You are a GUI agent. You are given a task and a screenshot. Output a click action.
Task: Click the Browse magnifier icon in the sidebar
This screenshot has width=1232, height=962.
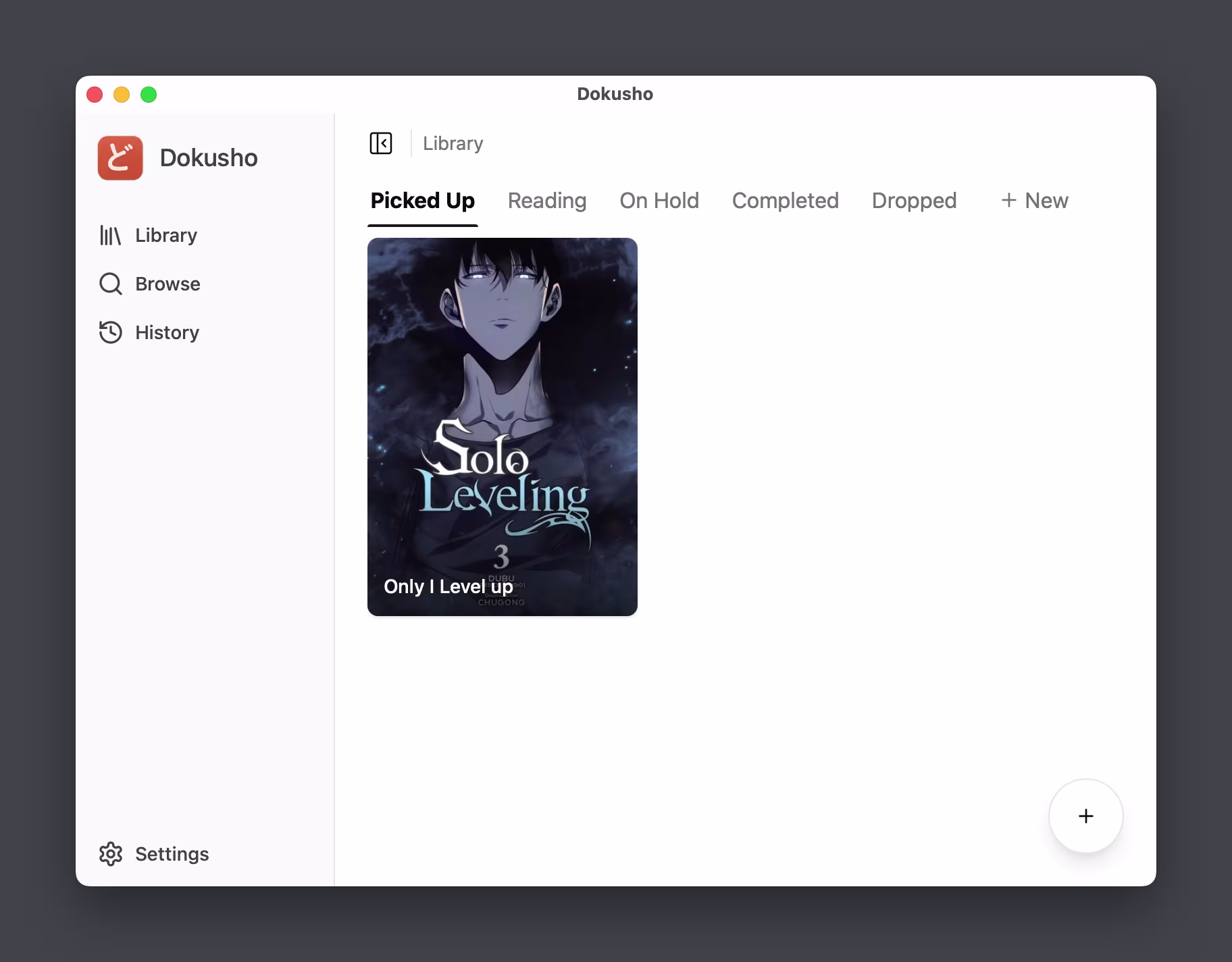tap(111, 284)
